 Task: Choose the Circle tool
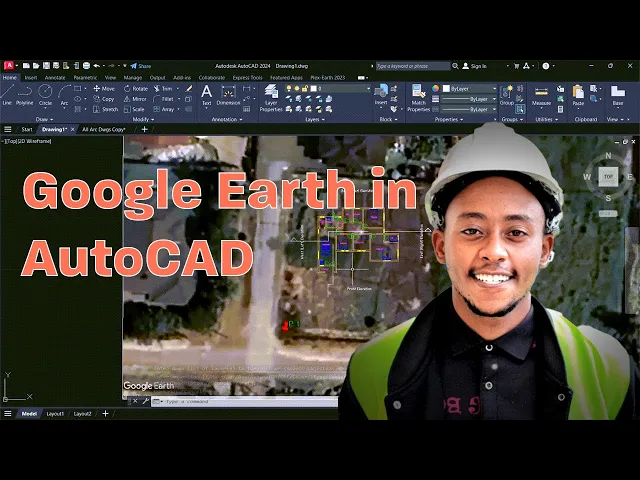45,95
